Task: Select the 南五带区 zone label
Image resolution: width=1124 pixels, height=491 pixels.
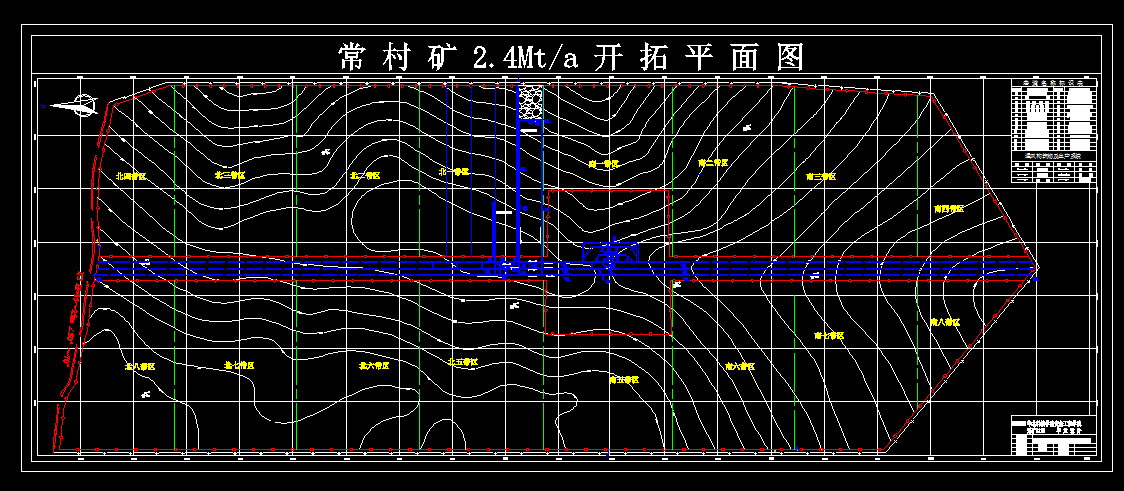Action: 624,380
